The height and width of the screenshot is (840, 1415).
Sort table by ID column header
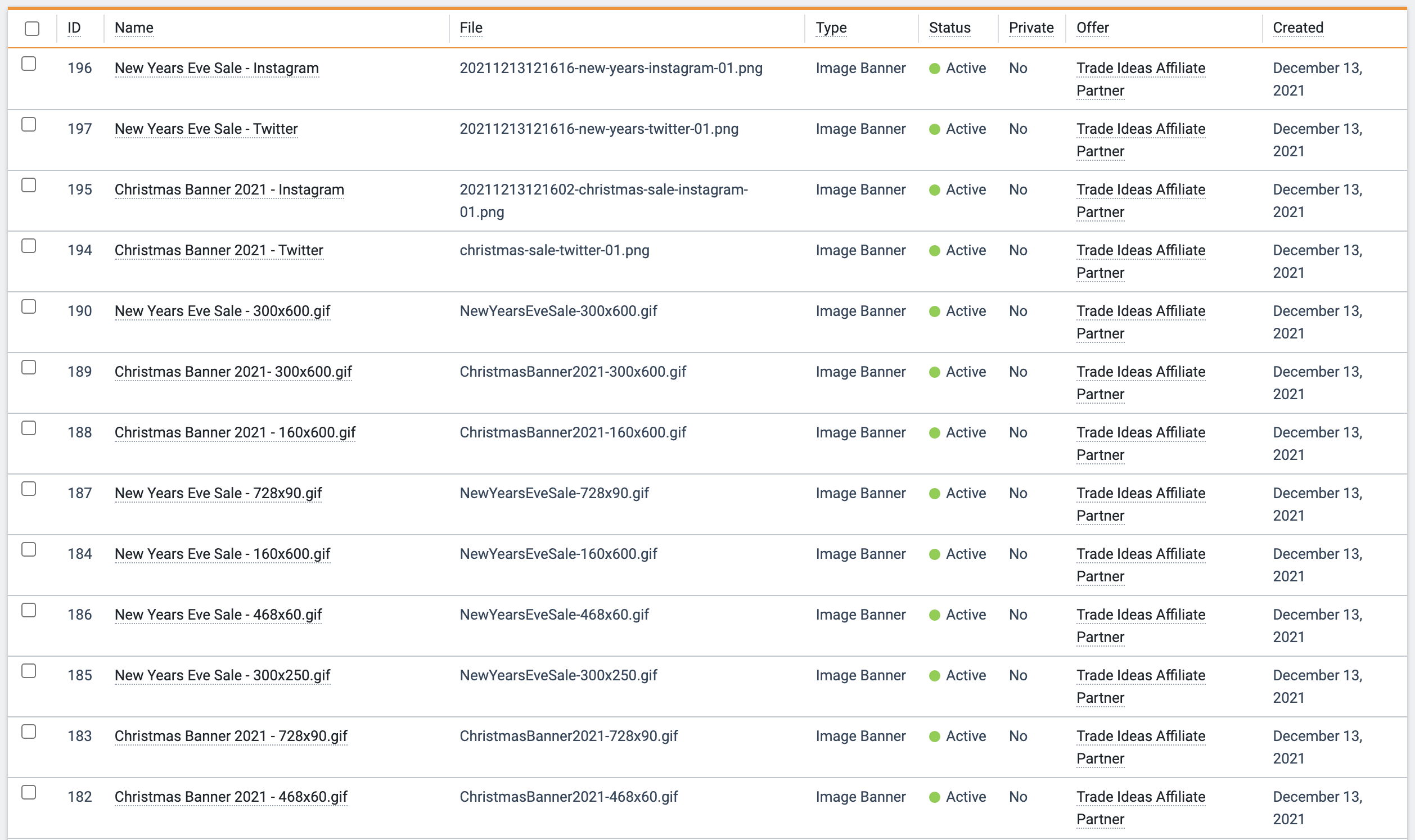point(74,28)
